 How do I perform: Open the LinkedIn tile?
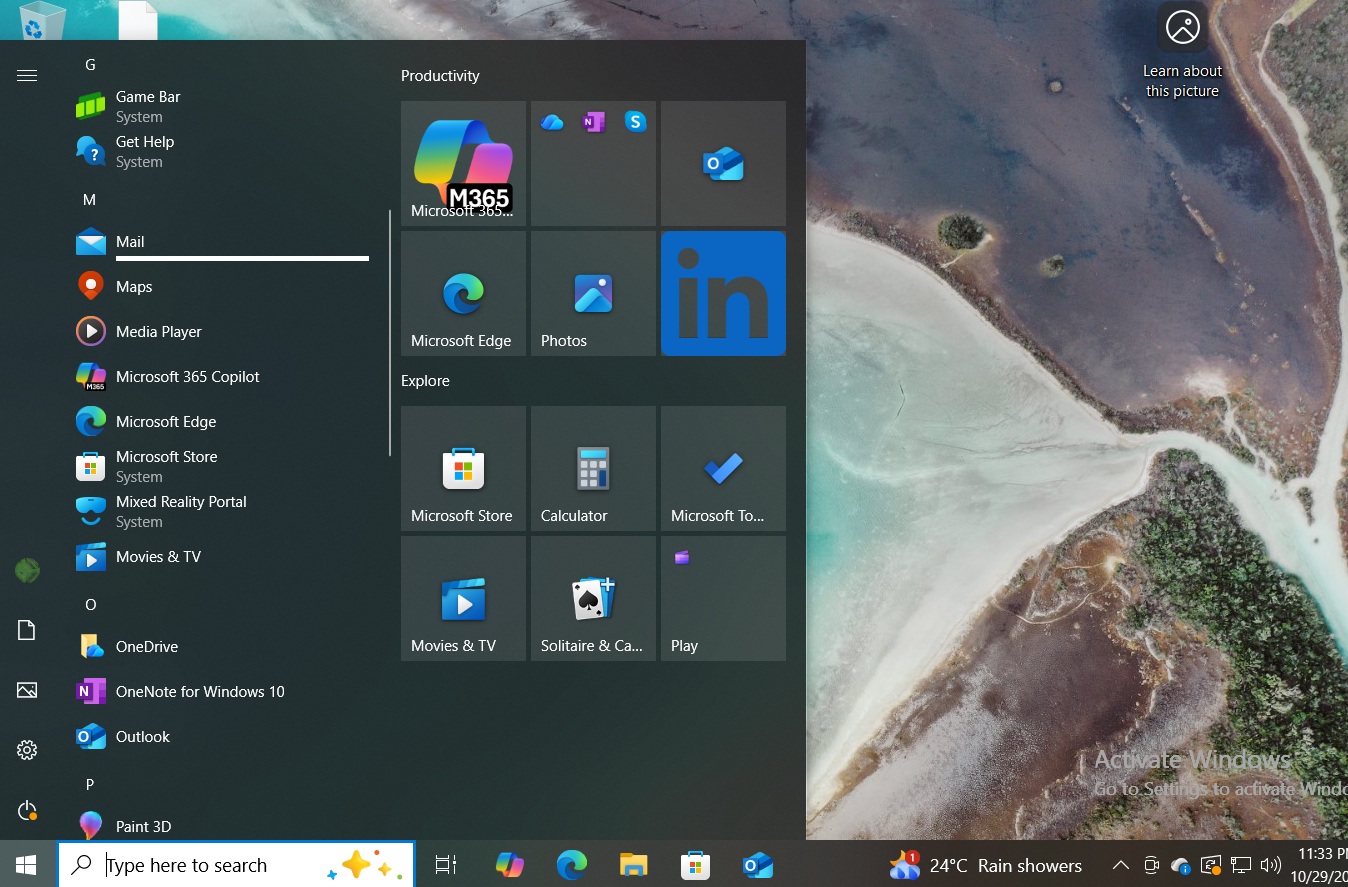(x=722, y=293)
